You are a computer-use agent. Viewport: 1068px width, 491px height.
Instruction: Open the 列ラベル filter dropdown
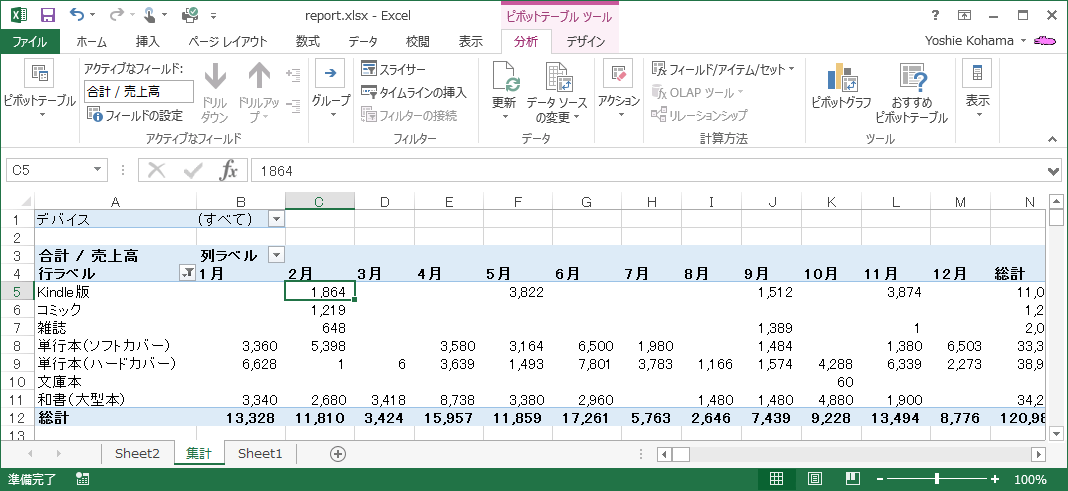[276, 255]
